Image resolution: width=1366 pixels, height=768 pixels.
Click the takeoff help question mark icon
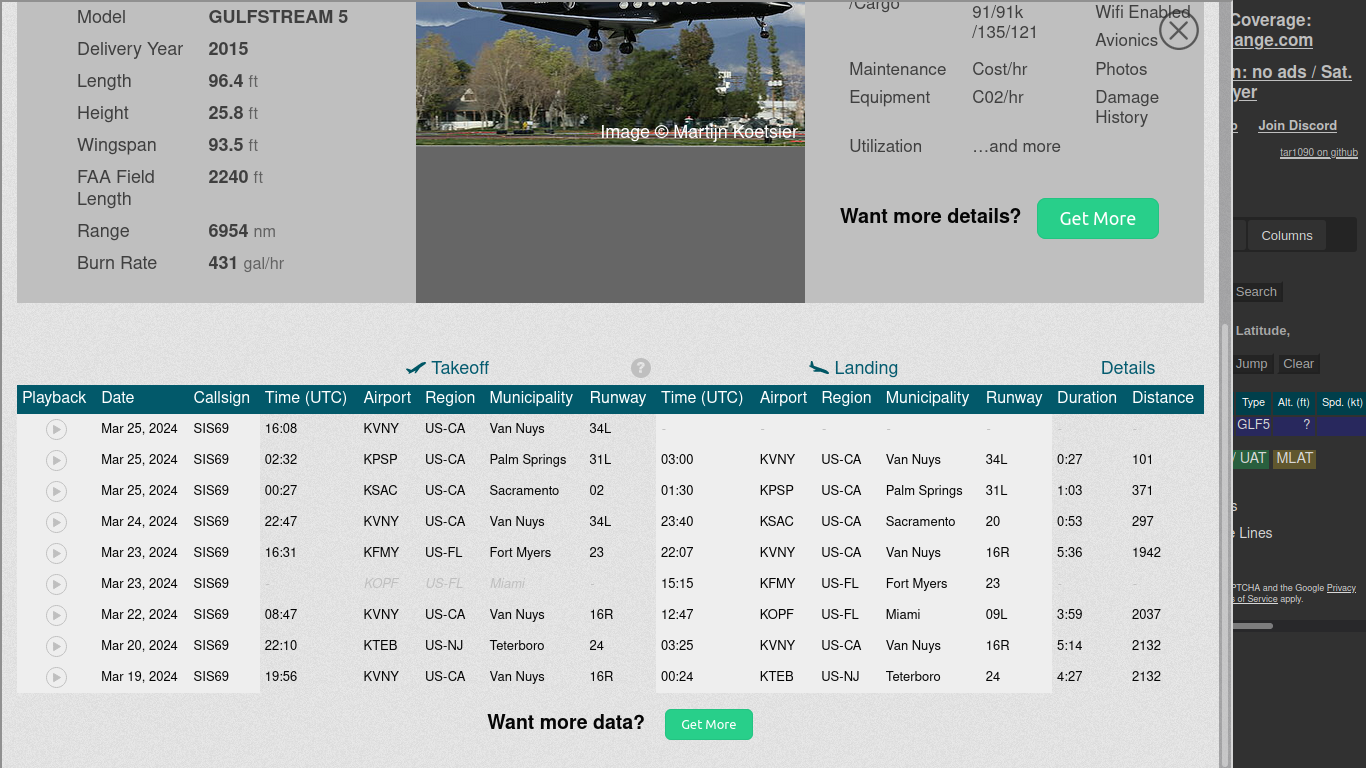point(641,368)
